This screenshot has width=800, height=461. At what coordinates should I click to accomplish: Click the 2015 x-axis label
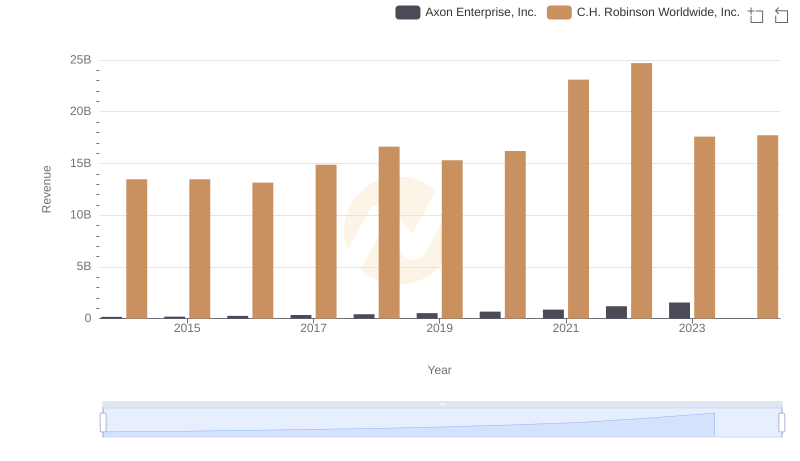coord(187,328)
